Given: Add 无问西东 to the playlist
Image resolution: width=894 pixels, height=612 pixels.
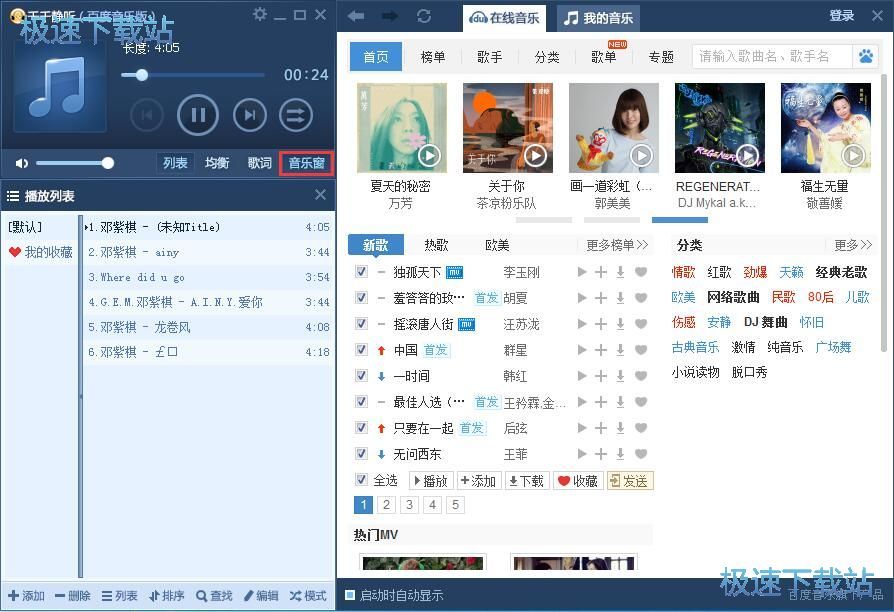Looking at the screenshot, I should [600, 454].
